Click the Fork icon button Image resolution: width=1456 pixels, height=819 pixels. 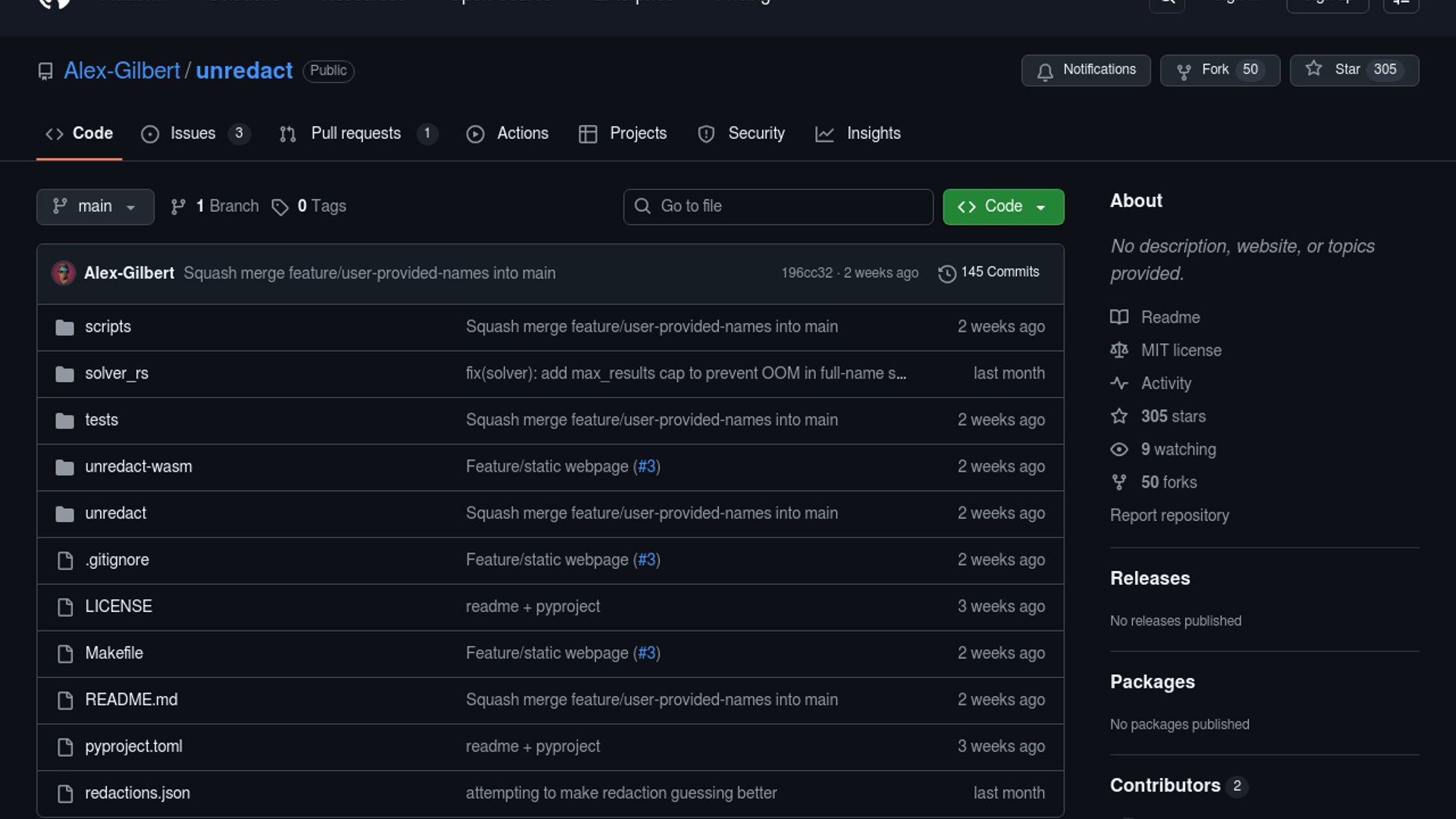[x=1183, y=71]
